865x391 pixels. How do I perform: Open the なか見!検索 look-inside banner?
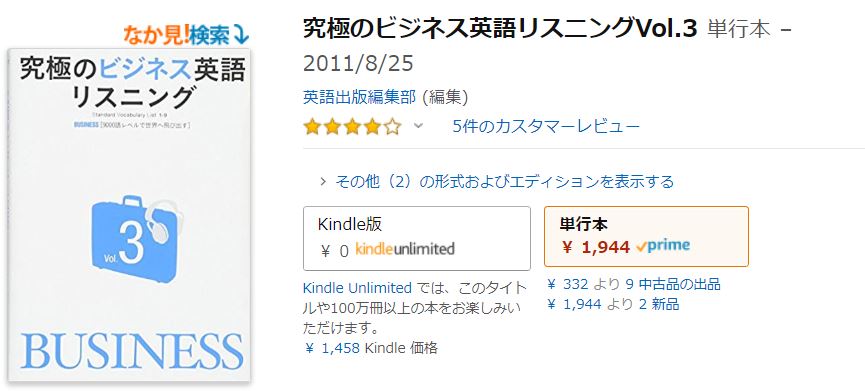click(186, 35)
